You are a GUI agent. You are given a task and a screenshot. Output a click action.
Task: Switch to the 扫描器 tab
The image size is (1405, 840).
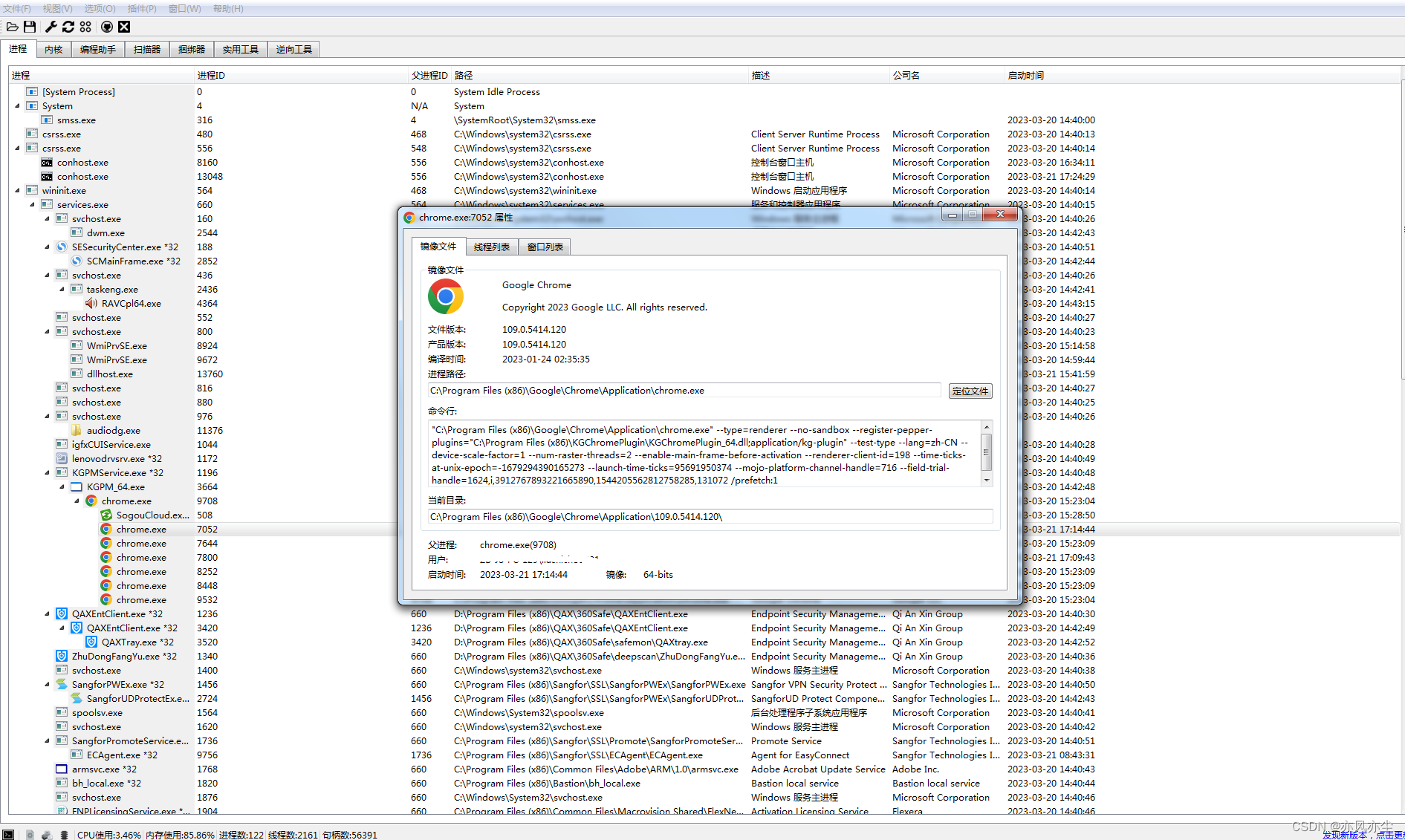(147, 49)
